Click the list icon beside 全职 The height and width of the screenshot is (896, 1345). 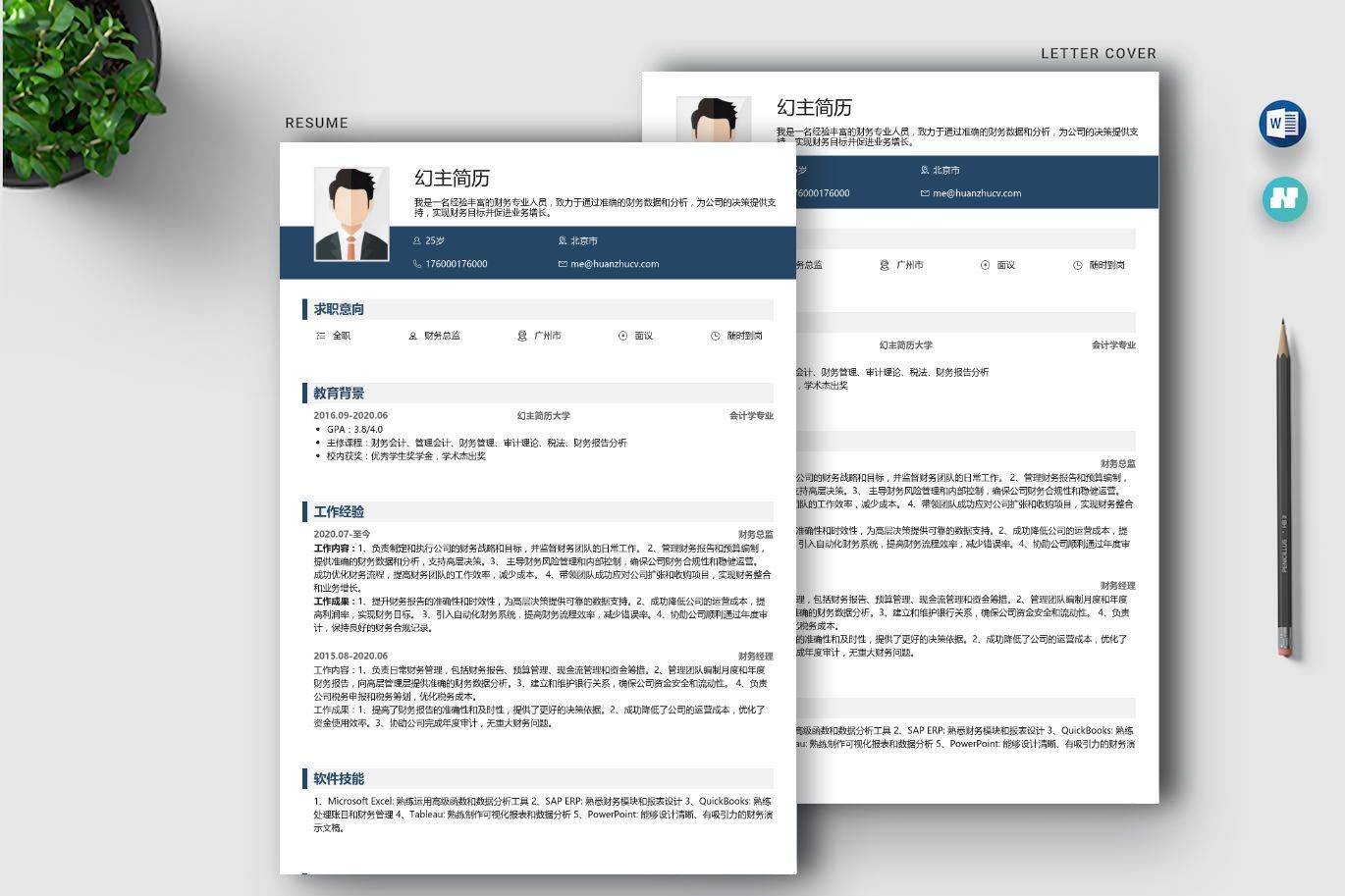[321, 336]
